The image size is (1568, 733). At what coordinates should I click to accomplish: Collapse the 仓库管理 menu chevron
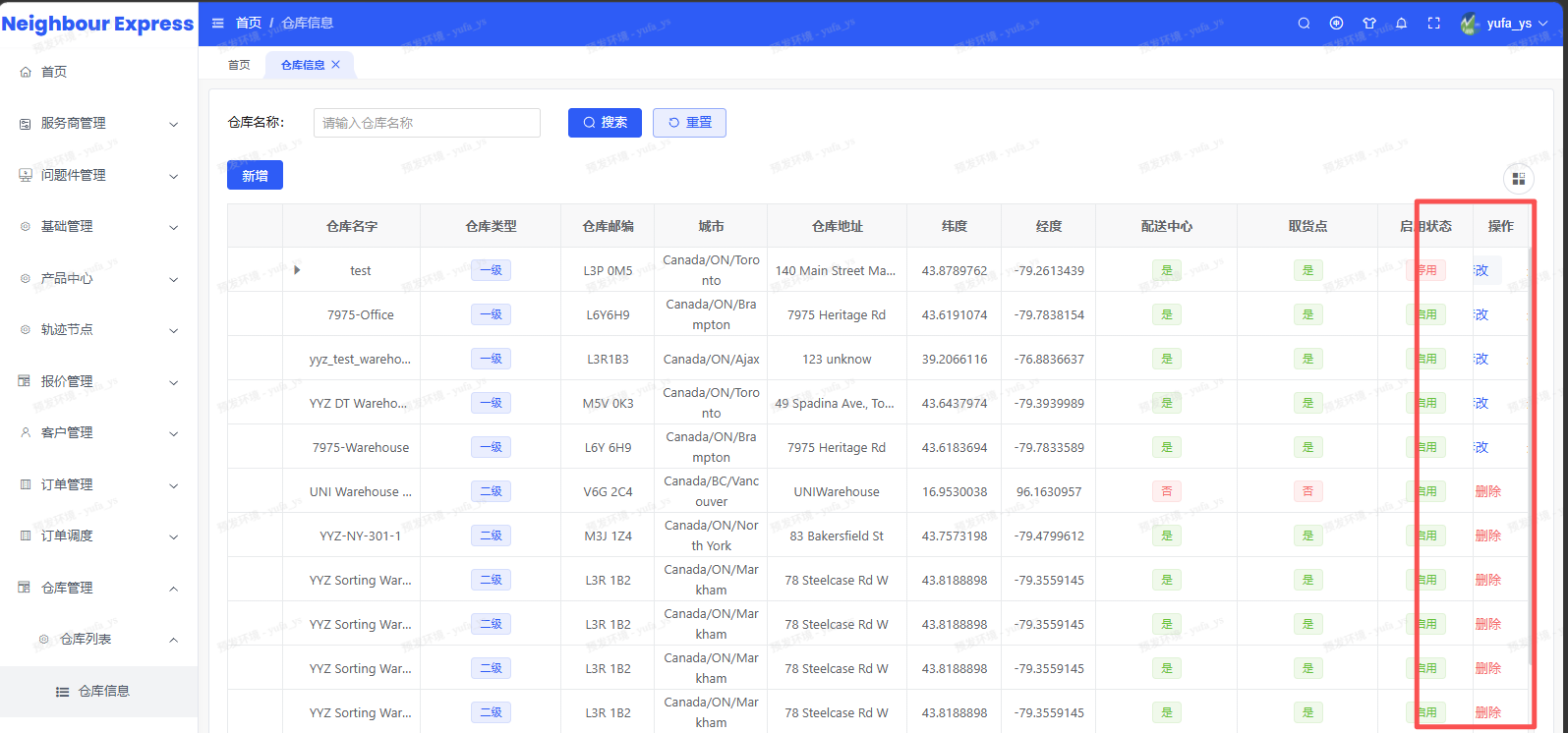point(174,589)
